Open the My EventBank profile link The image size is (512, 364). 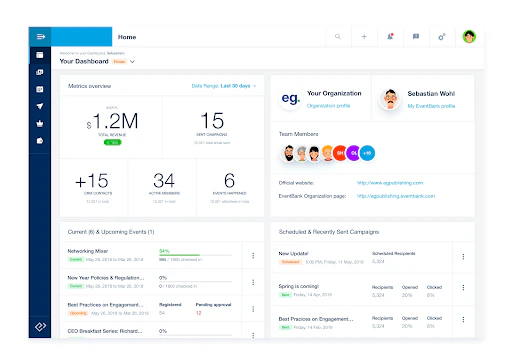431,106
